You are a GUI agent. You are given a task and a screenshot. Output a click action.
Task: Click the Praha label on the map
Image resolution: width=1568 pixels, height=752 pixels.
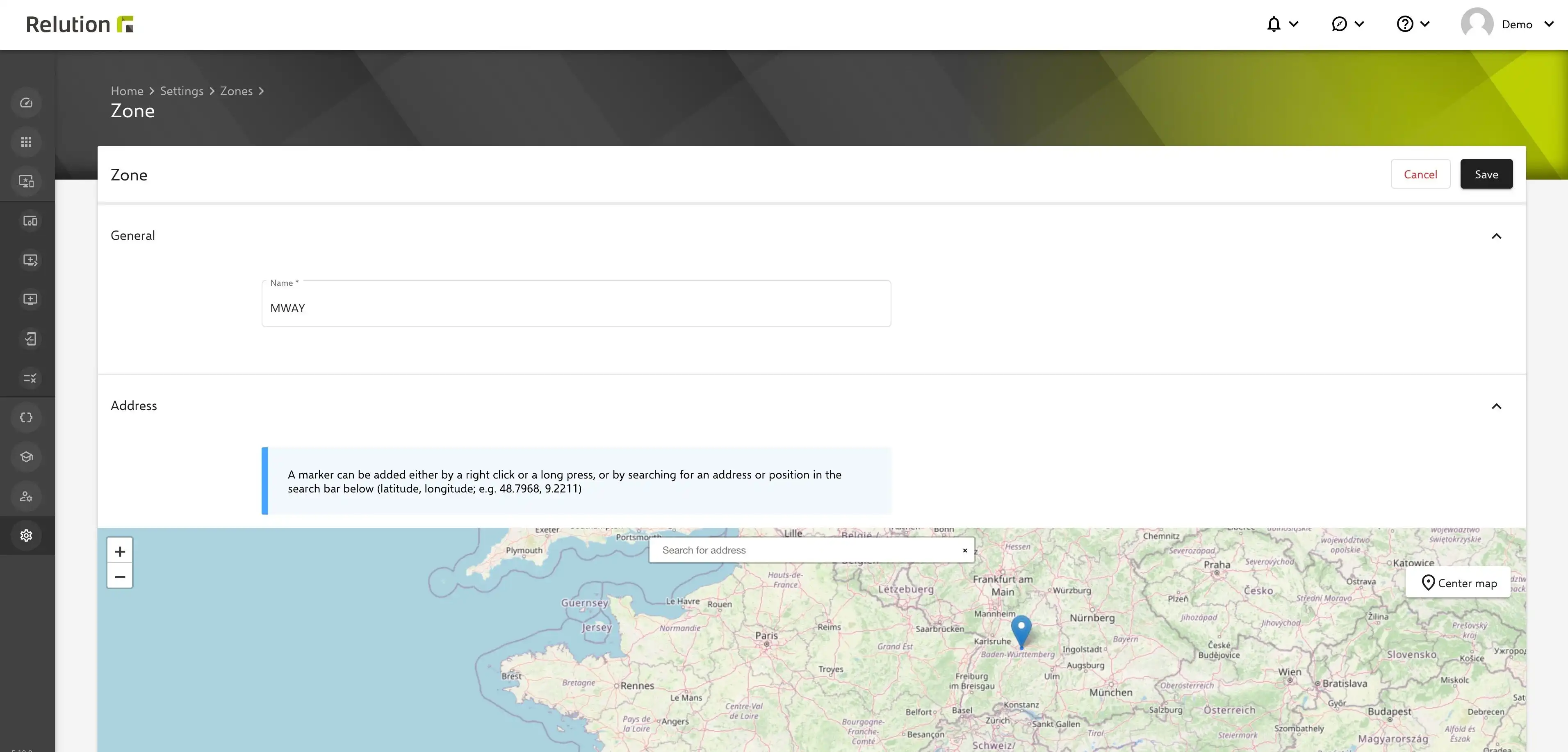click(x=1217, y=565)
